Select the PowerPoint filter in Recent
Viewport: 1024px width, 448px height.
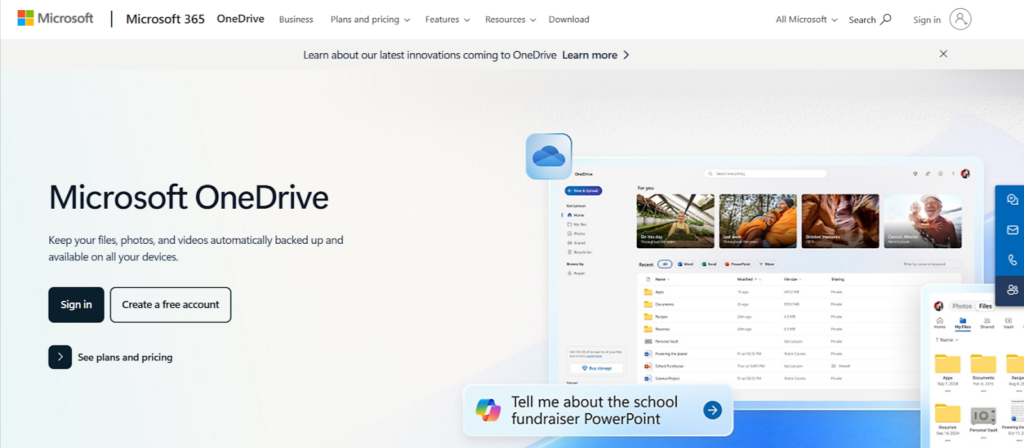click(737, 264)
